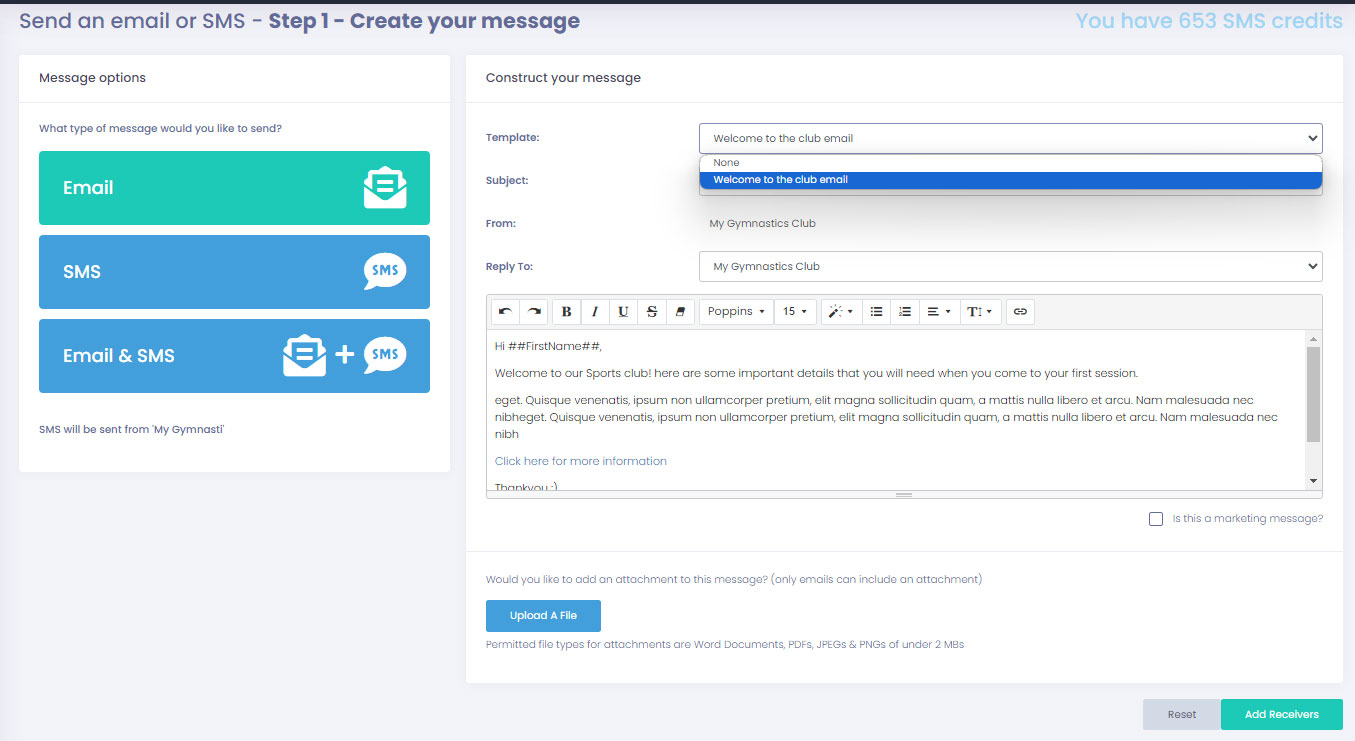Open the paragraph alignment dropdown
1355x741 pixels.
click(x=939, y=312)
